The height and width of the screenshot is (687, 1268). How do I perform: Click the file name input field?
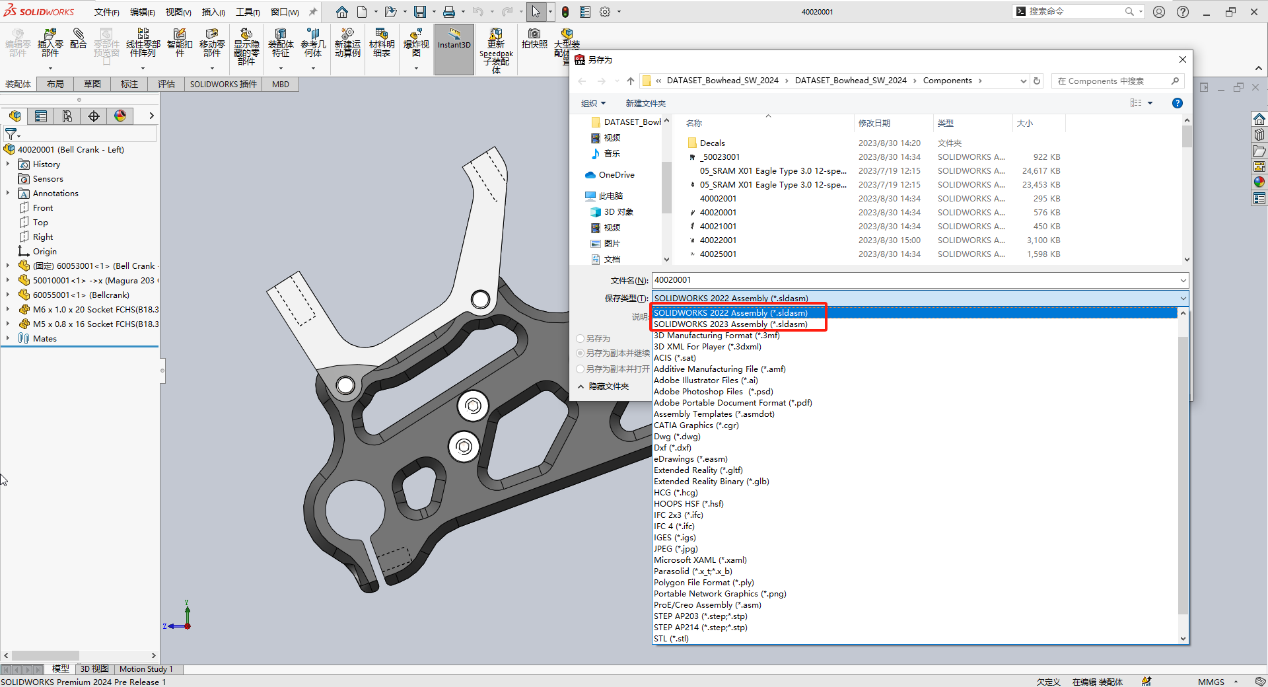(920, 280)
